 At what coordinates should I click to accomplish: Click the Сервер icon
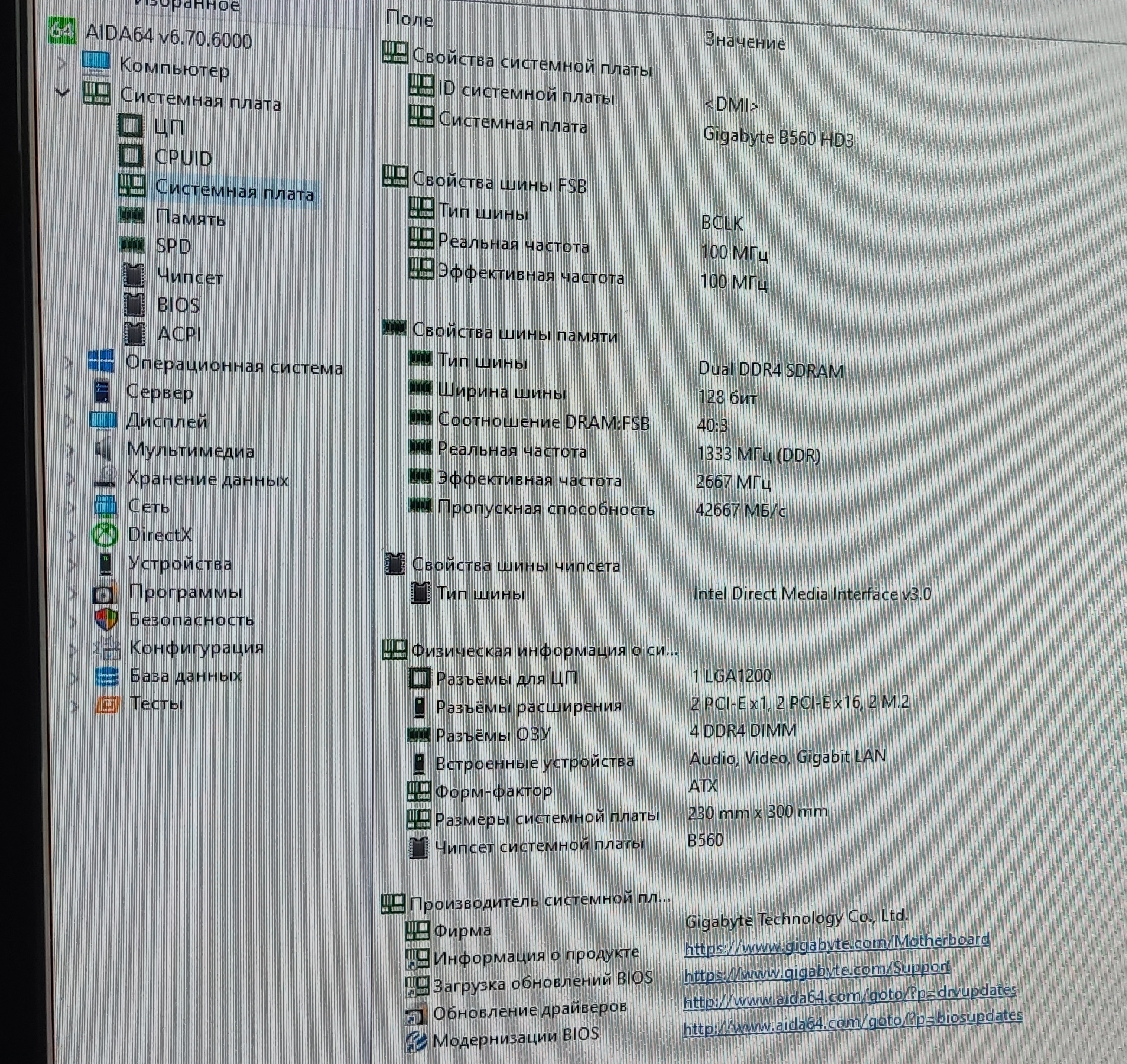click(x=103, y=391)
